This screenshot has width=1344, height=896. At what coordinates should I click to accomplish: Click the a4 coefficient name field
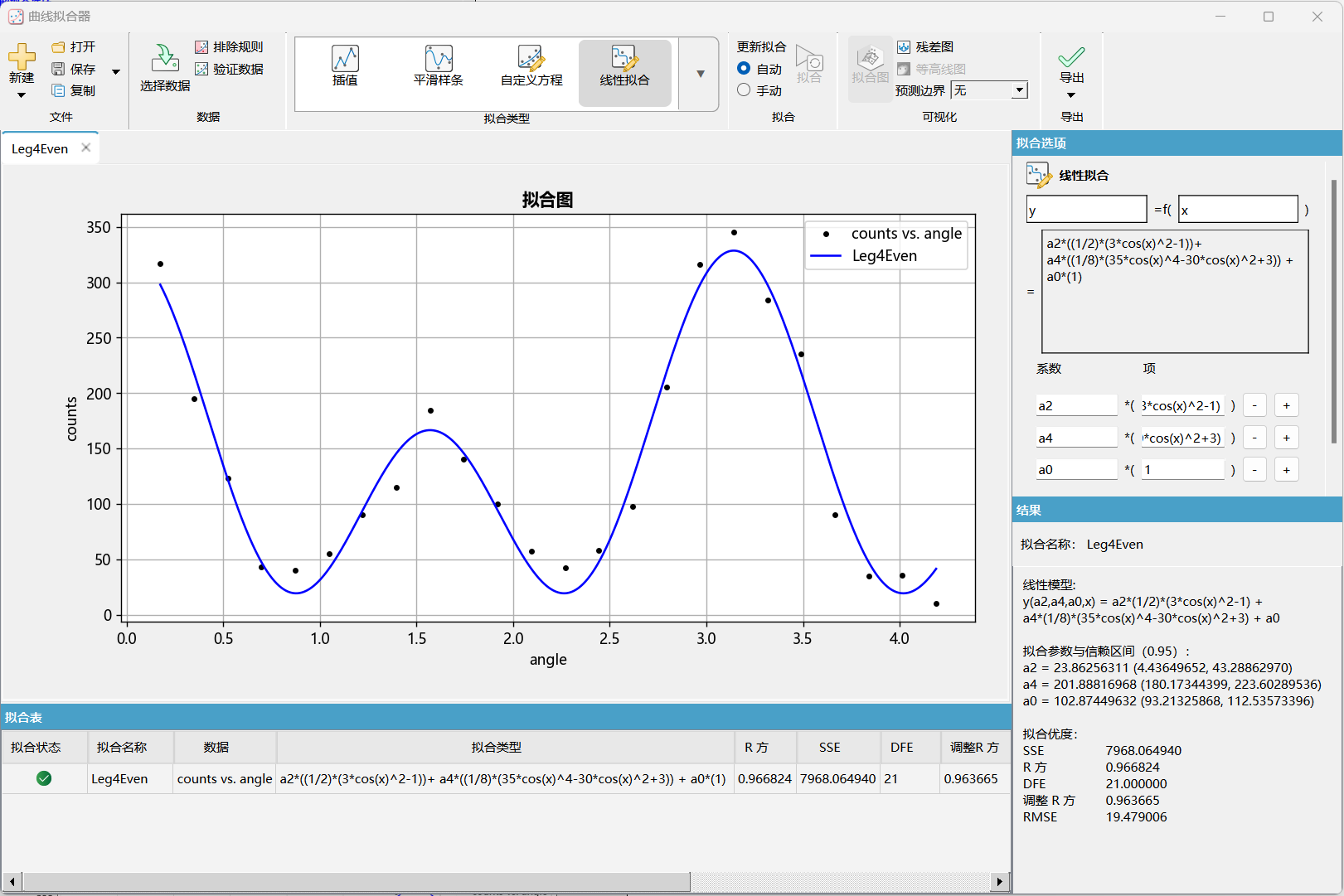point(1076,438)
